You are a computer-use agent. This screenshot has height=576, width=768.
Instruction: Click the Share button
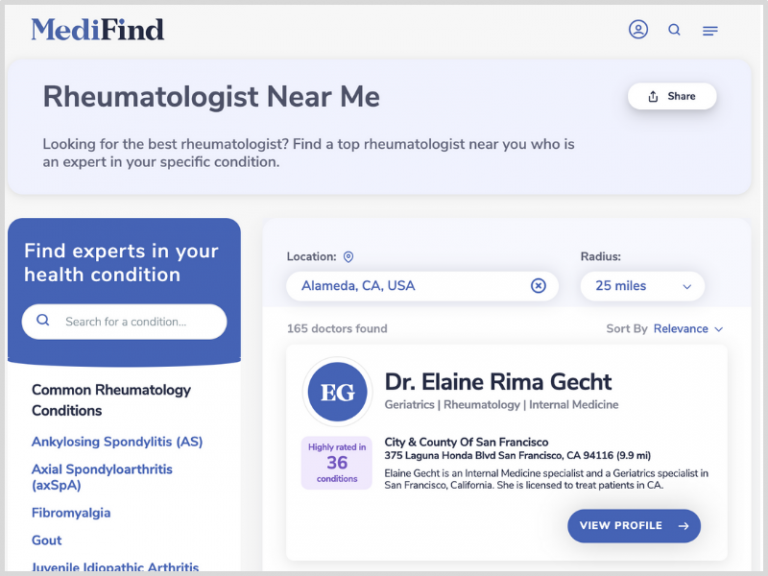coord(672,96)
